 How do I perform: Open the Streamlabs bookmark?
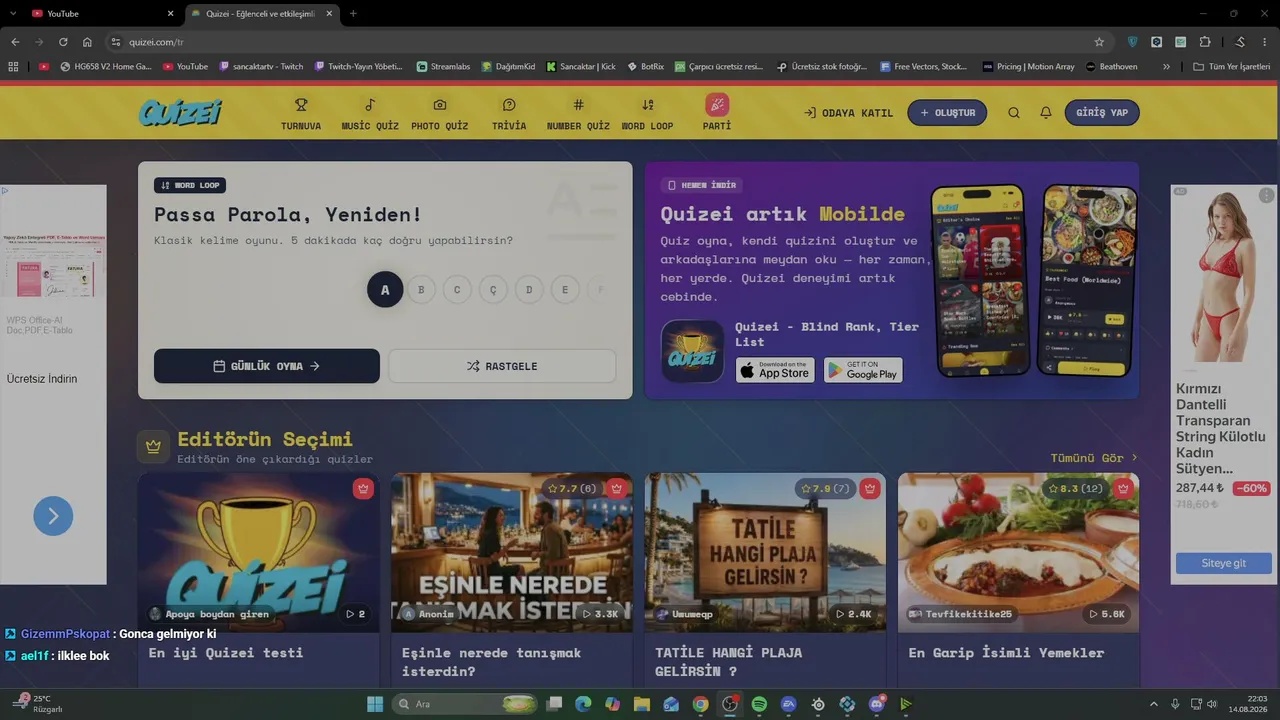pos(443,67)
